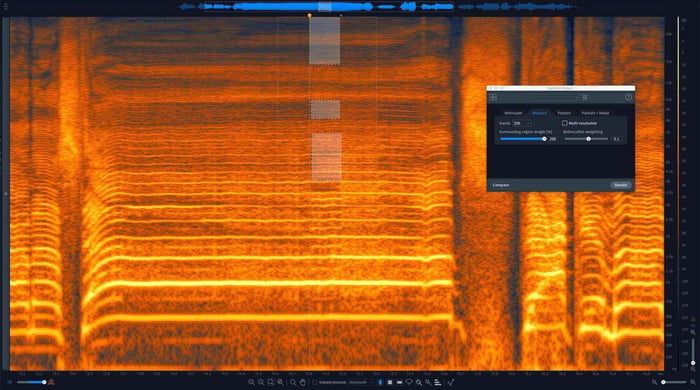
Task: Select the Grab hand tool
Action: tap(303, 382)
